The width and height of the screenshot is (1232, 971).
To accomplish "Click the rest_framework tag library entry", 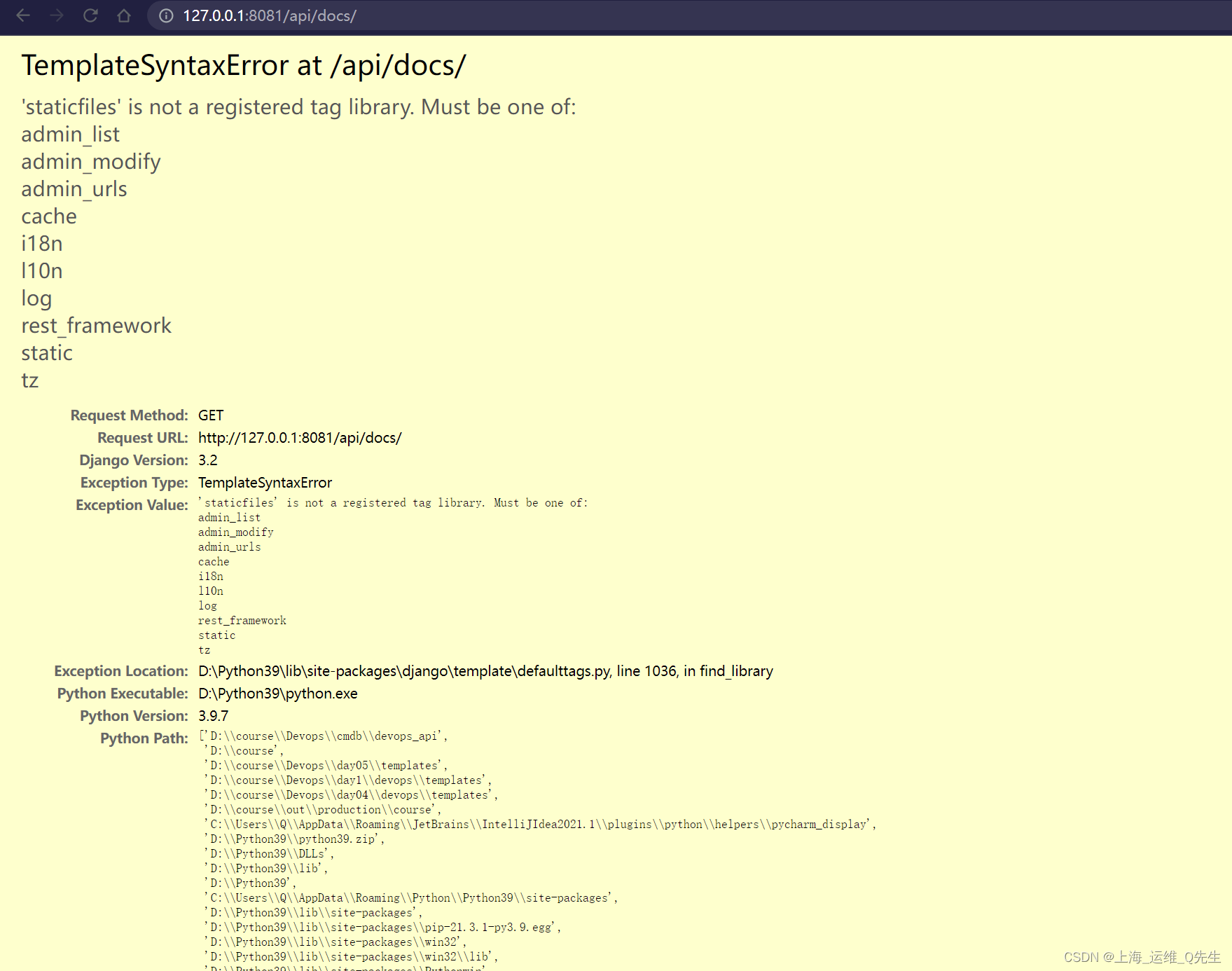I will [x=96, y=325].
